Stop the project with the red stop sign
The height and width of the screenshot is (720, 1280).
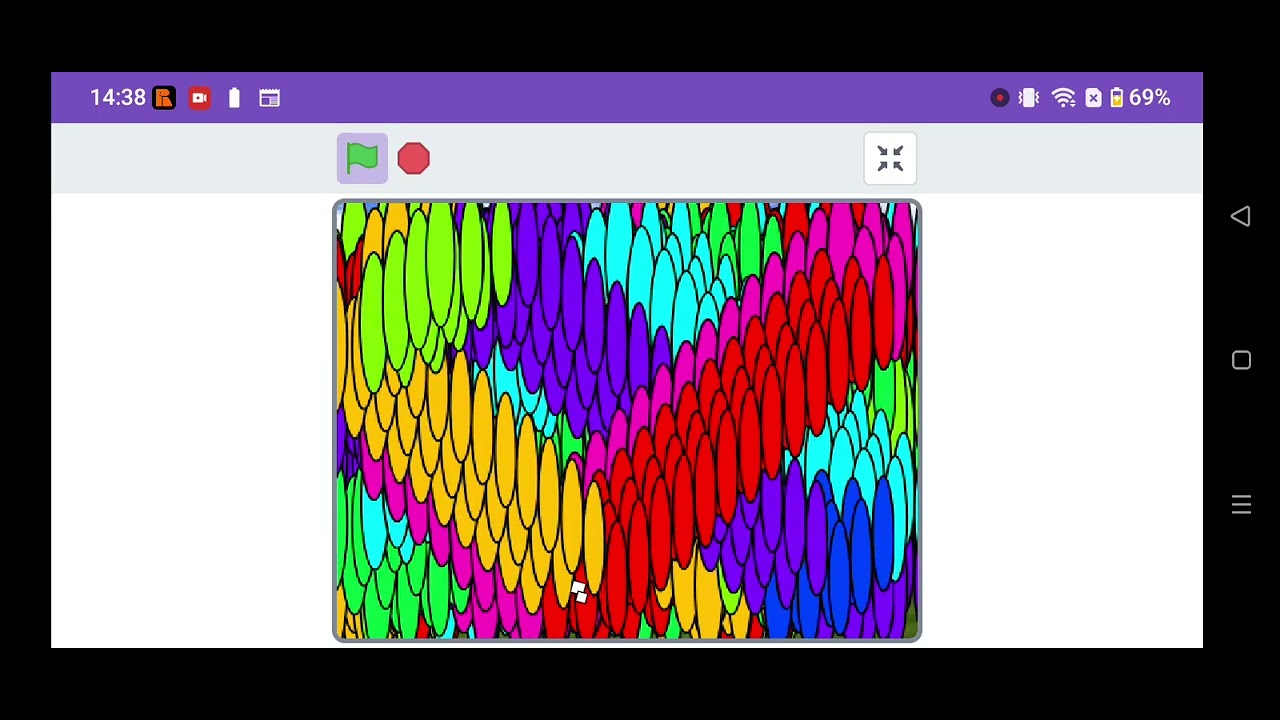(x=413, y=158)
